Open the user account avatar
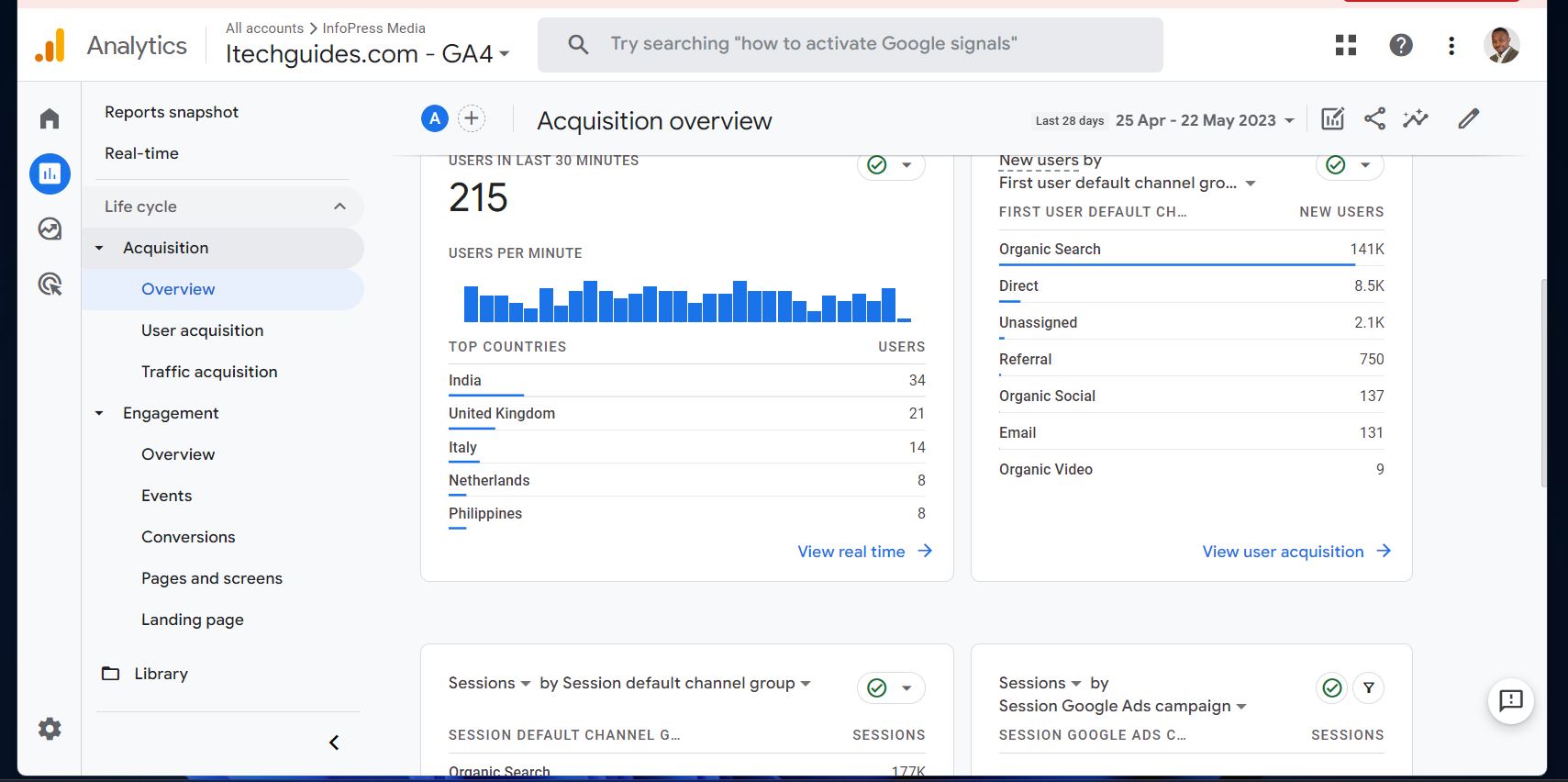 (x=1502, y=45)
